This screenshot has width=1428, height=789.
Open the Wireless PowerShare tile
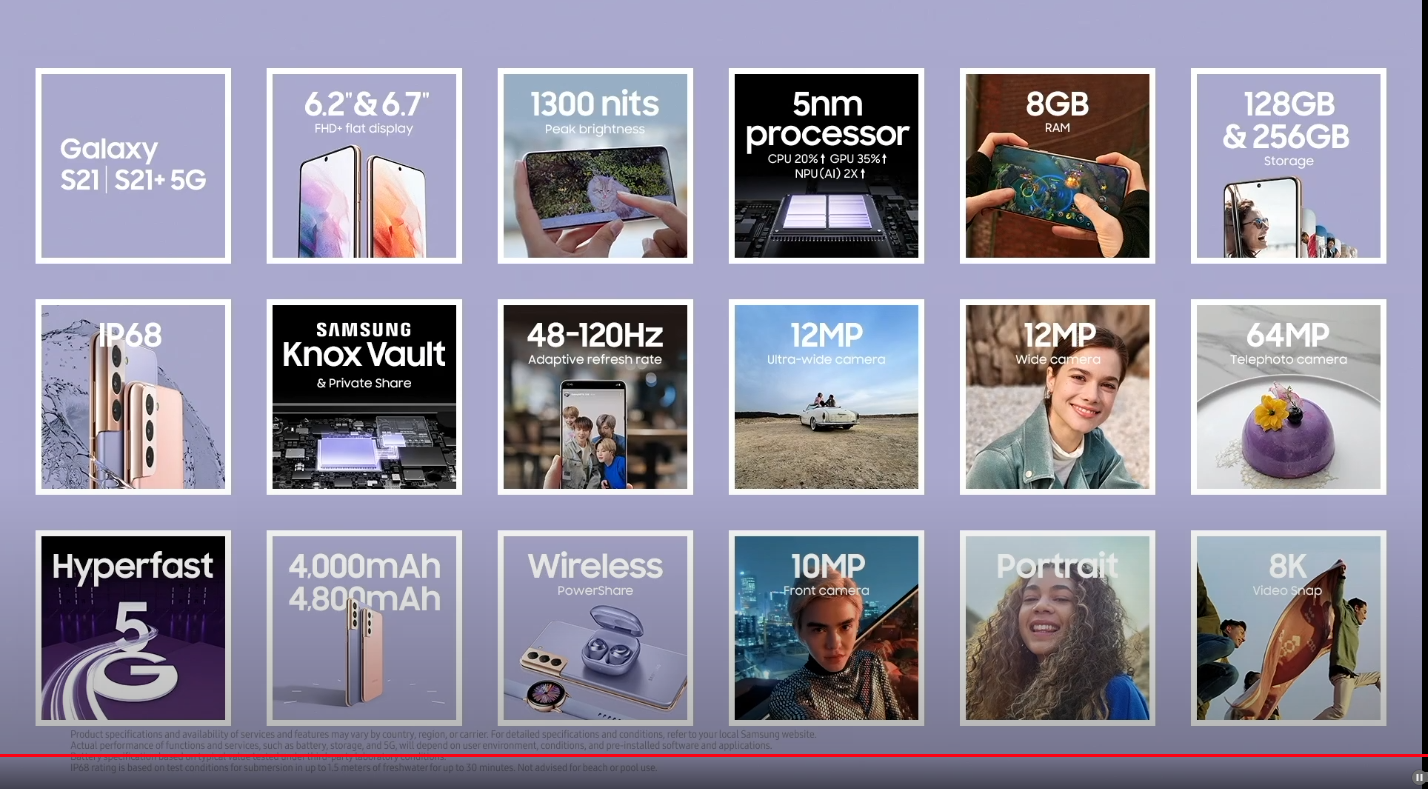[x=595, y=628]
